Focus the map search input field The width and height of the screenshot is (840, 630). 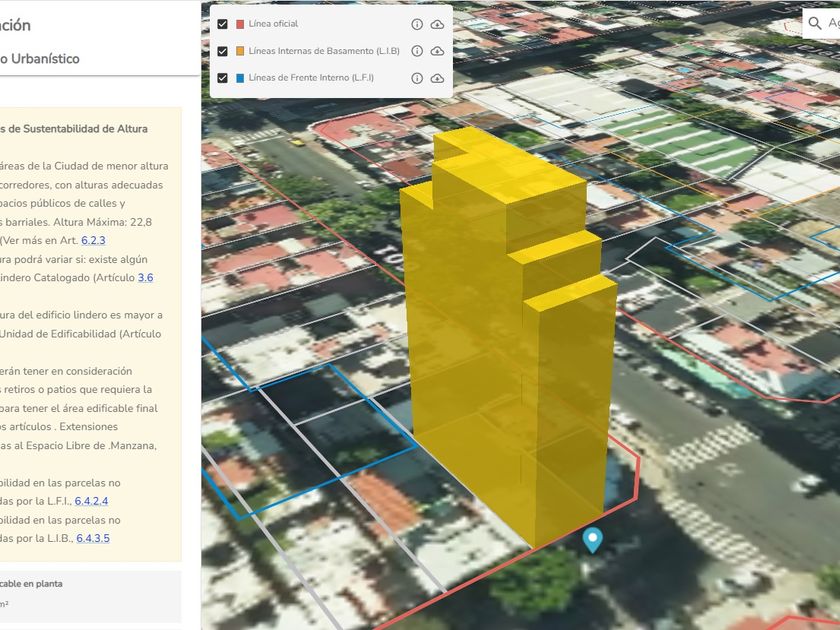[833, 23]
